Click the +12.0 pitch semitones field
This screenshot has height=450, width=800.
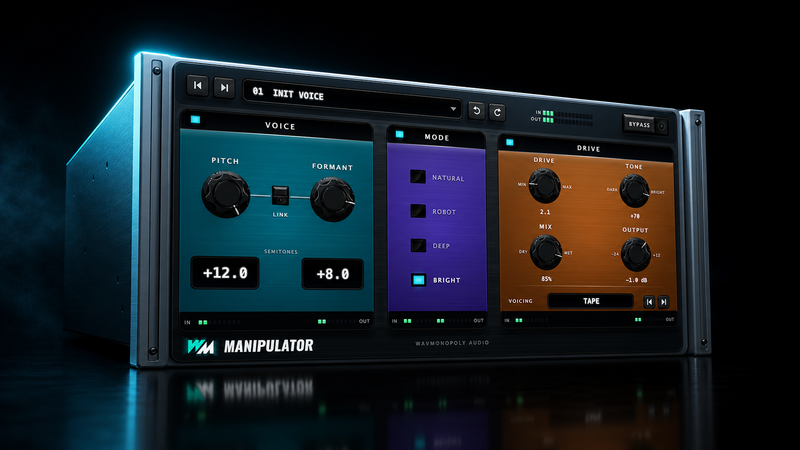point(225,273)
